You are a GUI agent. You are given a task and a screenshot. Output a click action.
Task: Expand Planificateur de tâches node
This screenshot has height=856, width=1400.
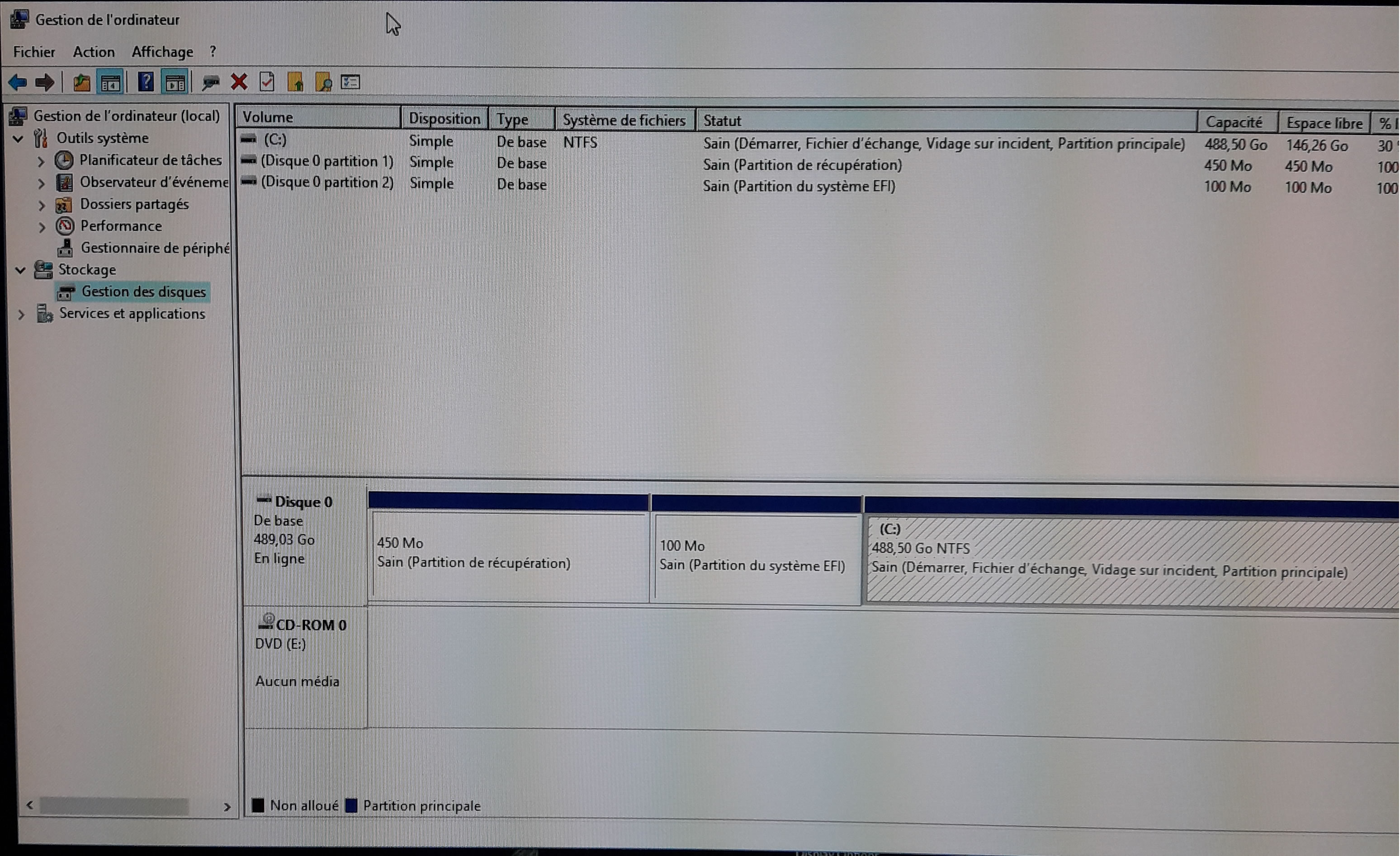click(41, 161)
